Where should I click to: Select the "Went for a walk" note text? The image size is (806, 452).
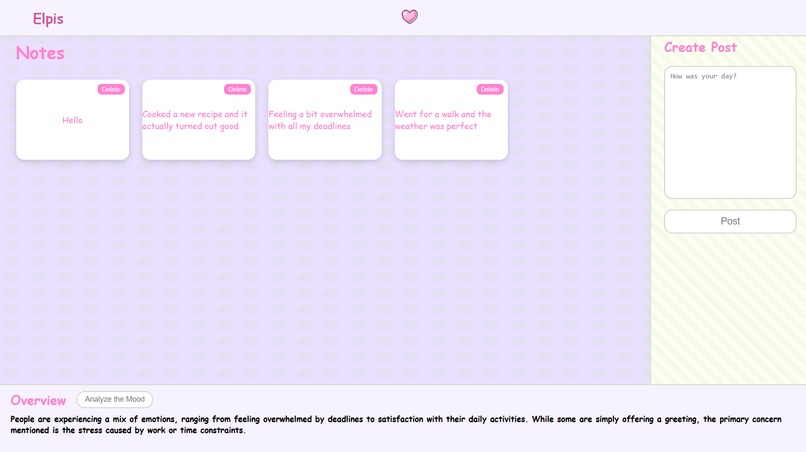coord(443,120)
